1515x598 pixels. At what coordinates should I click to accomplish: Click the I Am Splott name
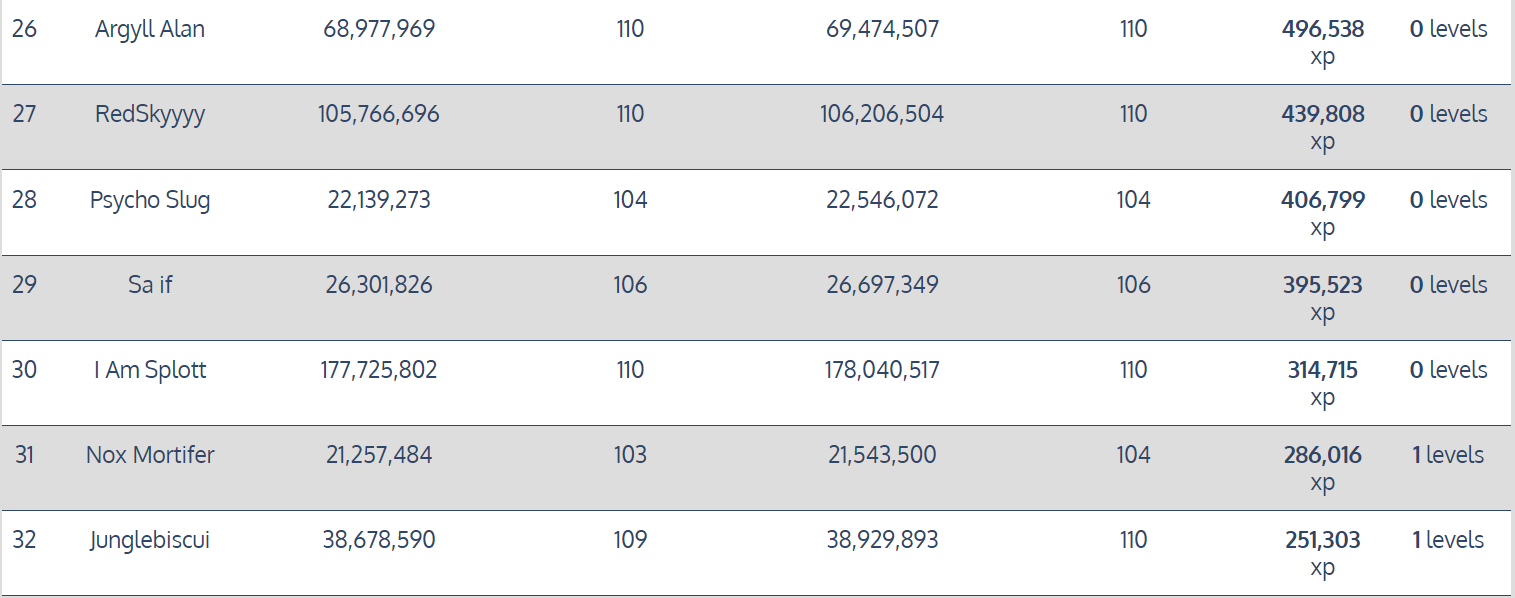point(150,370)
